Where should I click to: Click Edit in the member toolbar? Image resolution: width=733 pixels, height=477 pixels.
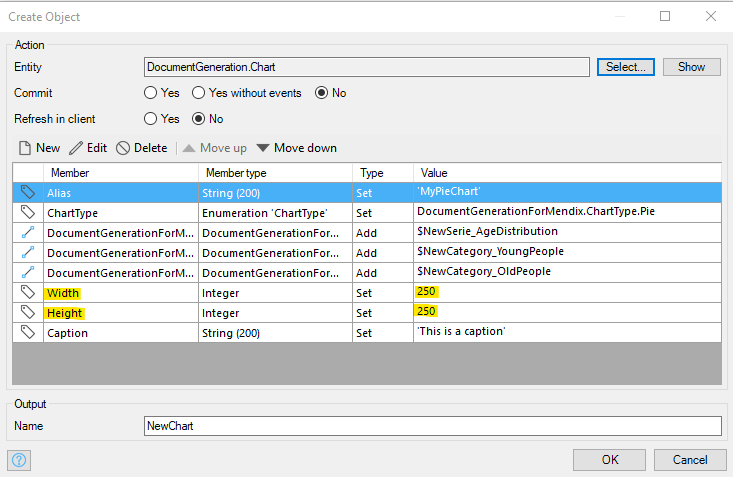(87, 148)
